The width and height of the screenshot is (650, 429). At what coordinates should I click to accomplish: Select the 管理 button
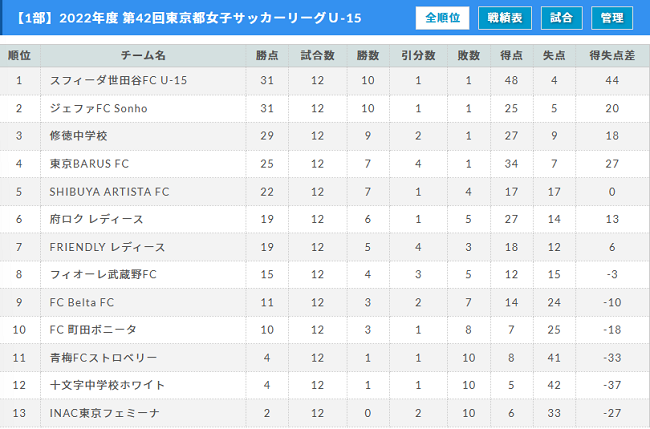(x=612, y=18)
